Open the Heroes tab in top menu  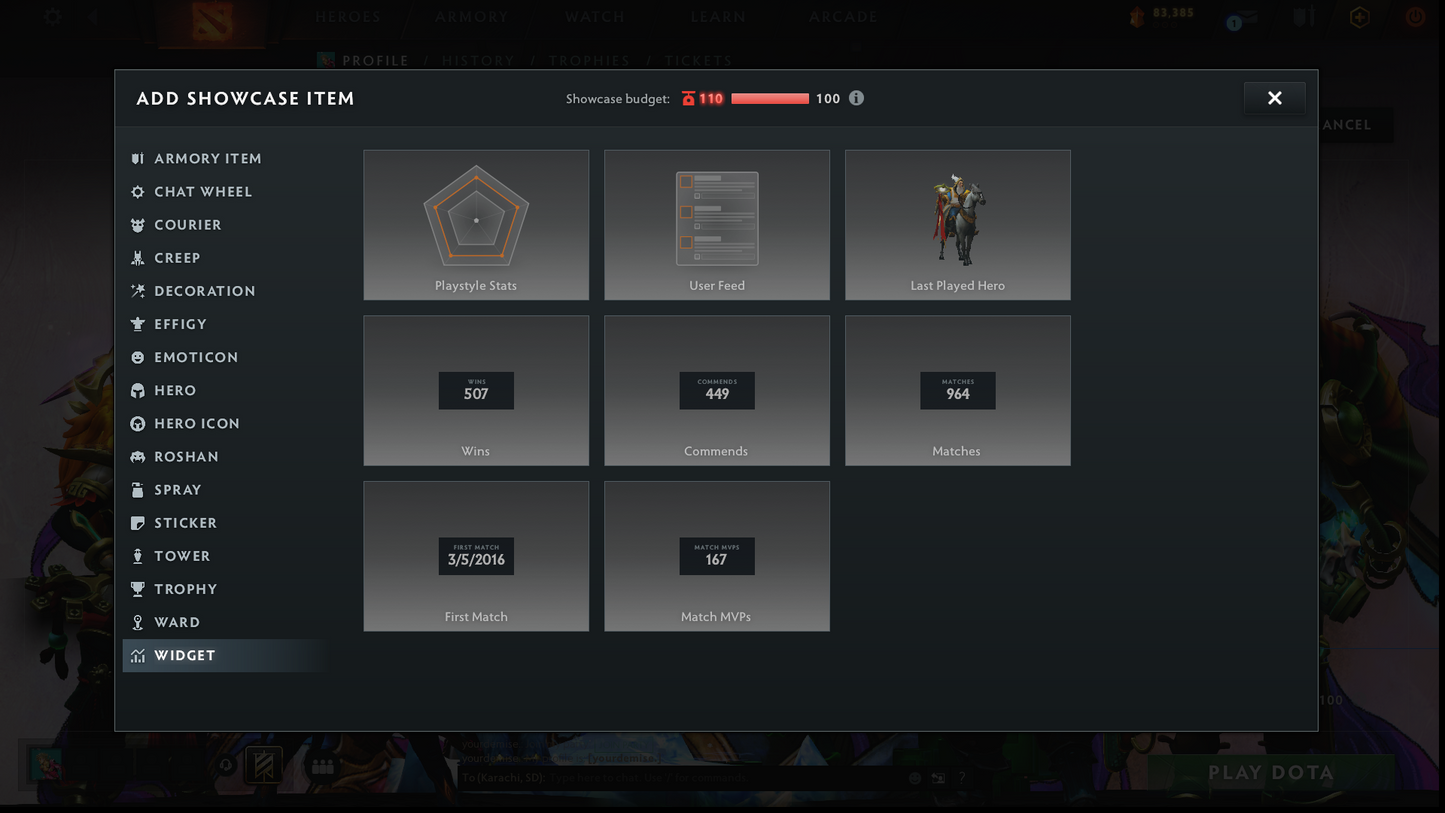pos(348,17)
